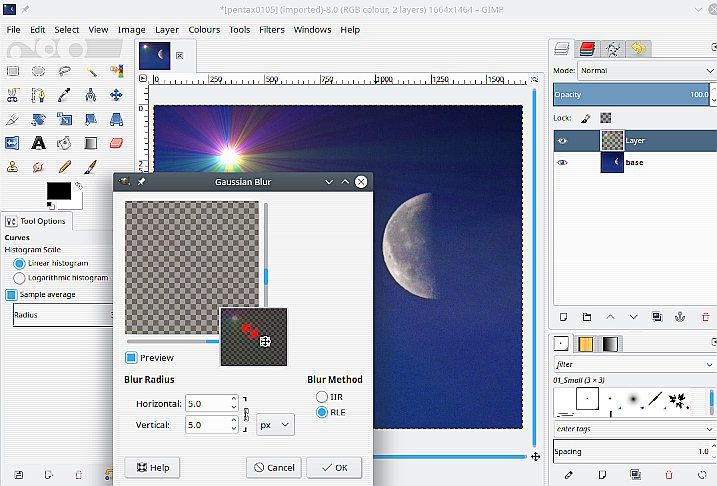Create a new layer group folder icon
Viewport: 717px width, 486px height.
coord(587,316)
